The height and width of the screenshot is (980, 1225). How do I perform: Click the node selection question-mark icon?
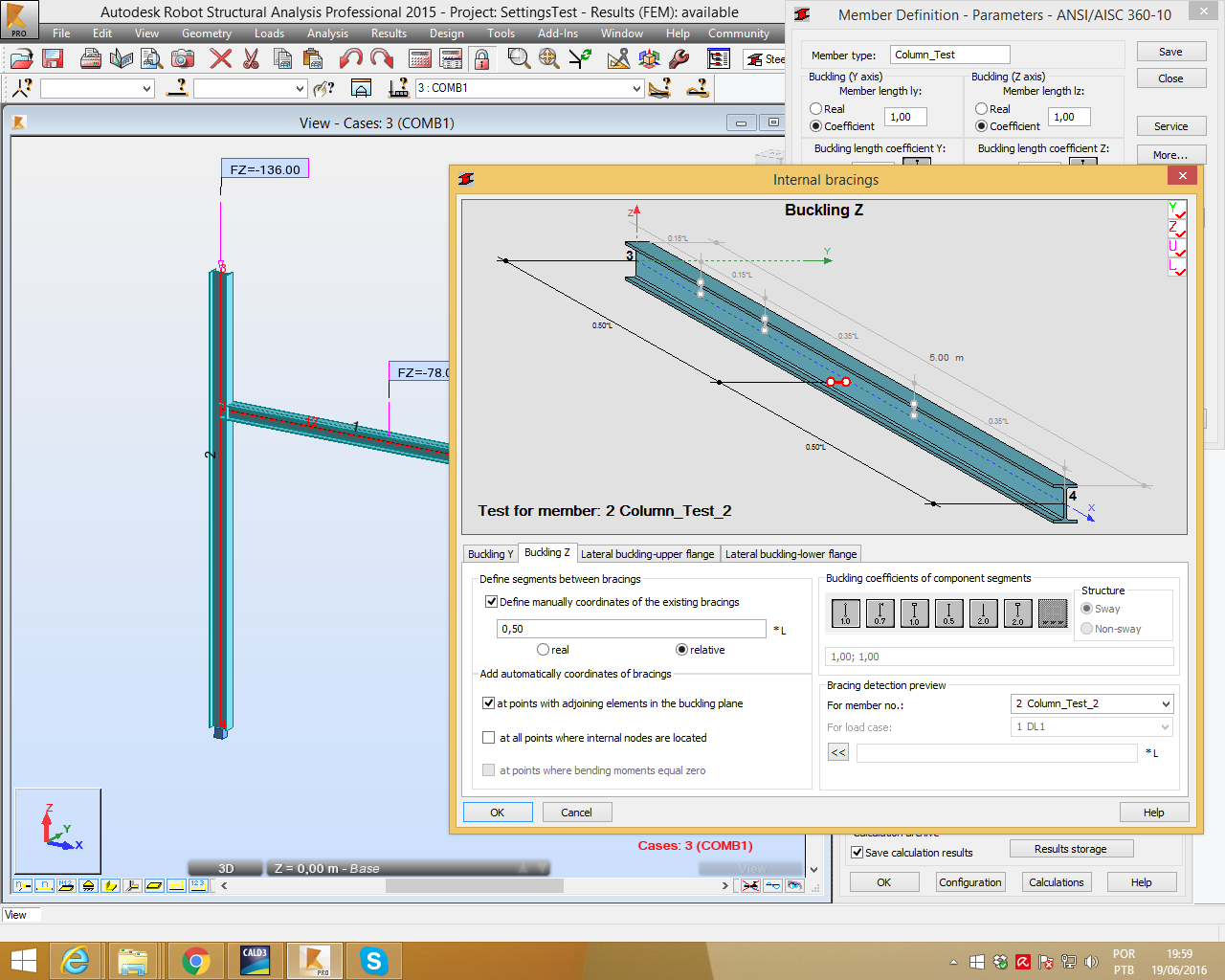[x=22, y=88]
